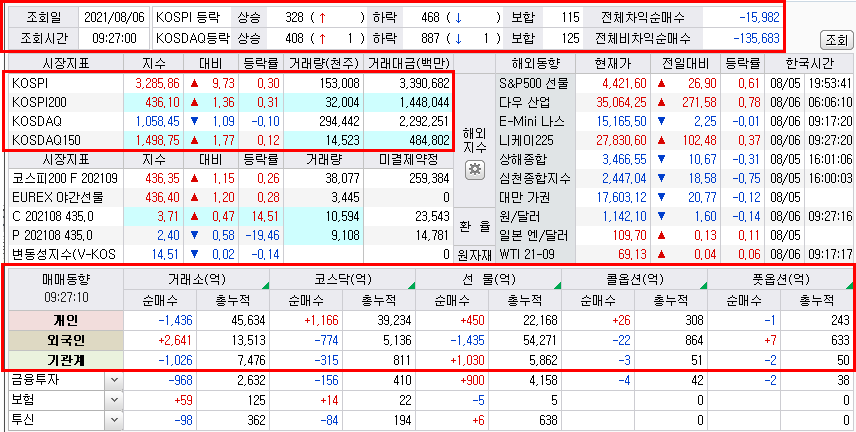
Task: Select the 환 율 side tab
Action: [x=474, y=226]
